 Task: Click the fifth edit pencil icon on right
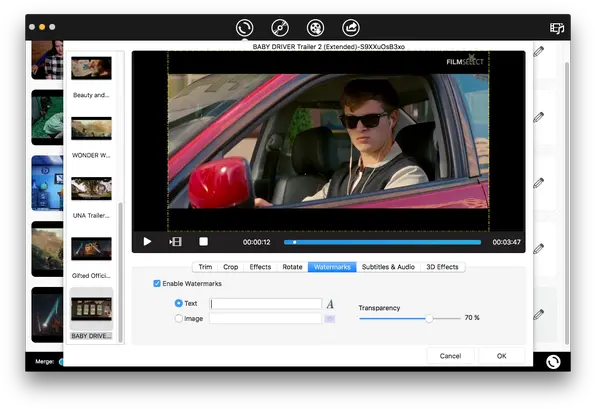(538, 314)
